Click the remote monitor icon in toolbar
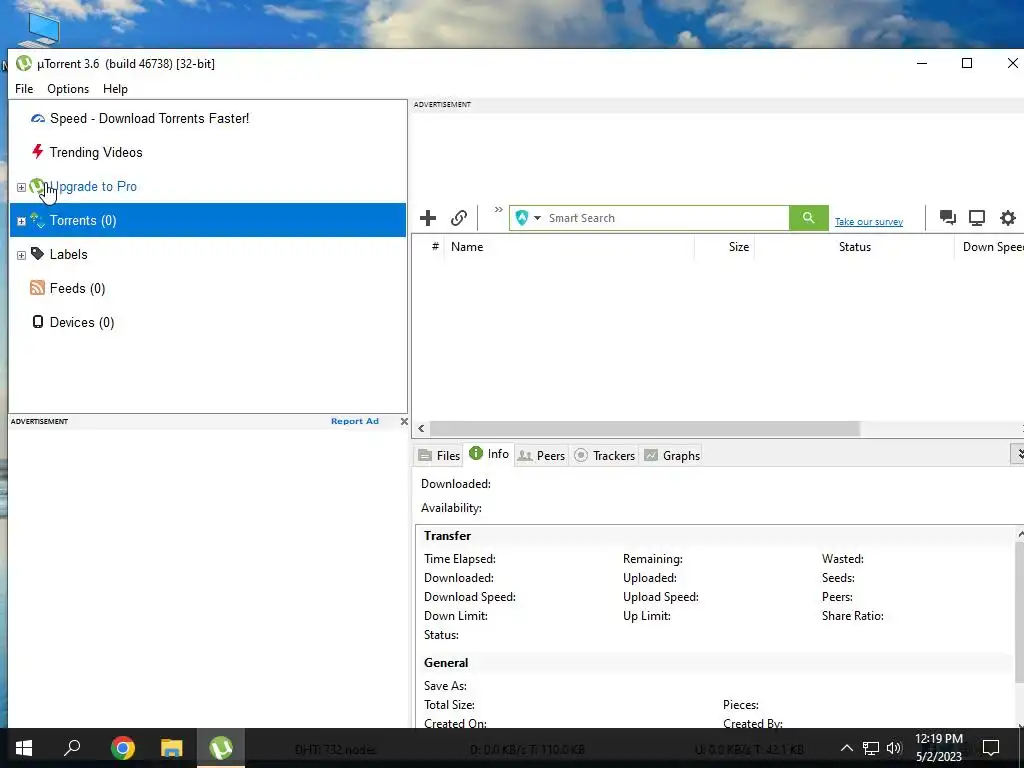Viewport: 1024px width, 768px height. [x=977, y=217]
